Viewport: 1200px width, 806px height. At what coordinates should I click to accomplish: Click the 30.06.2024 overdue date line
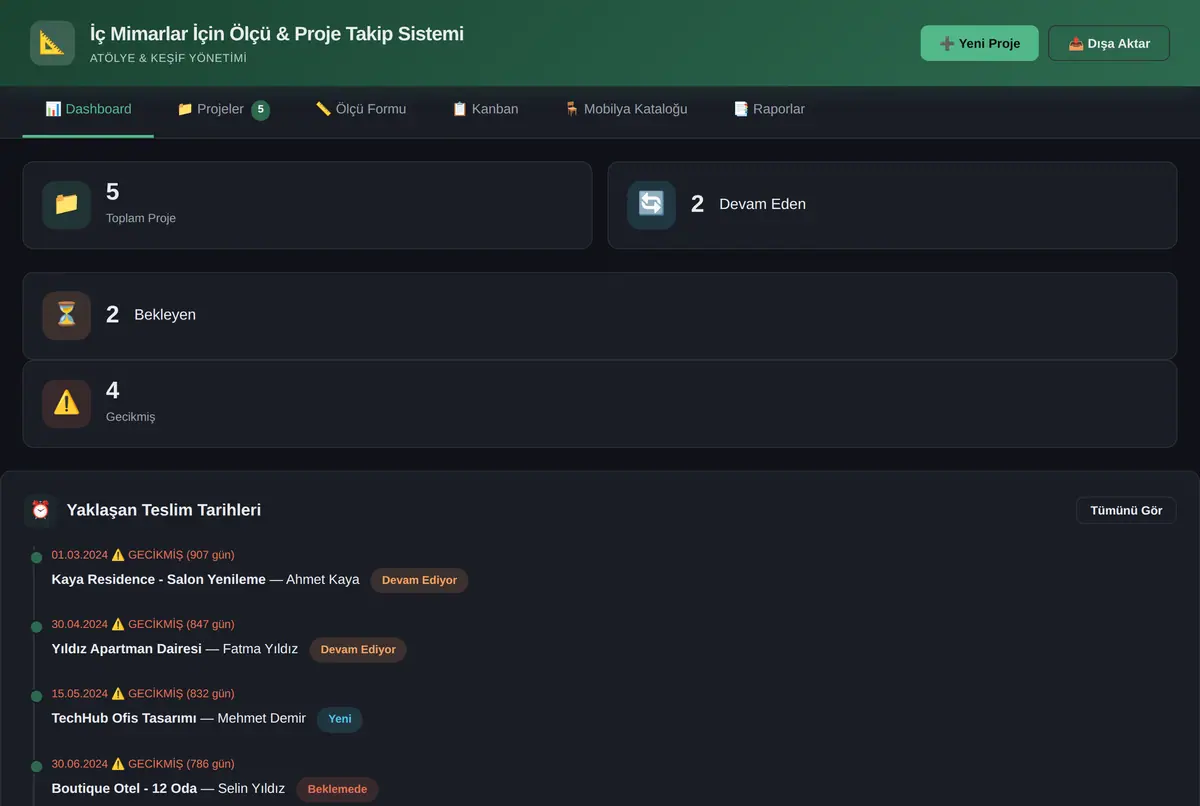(143, 764)
